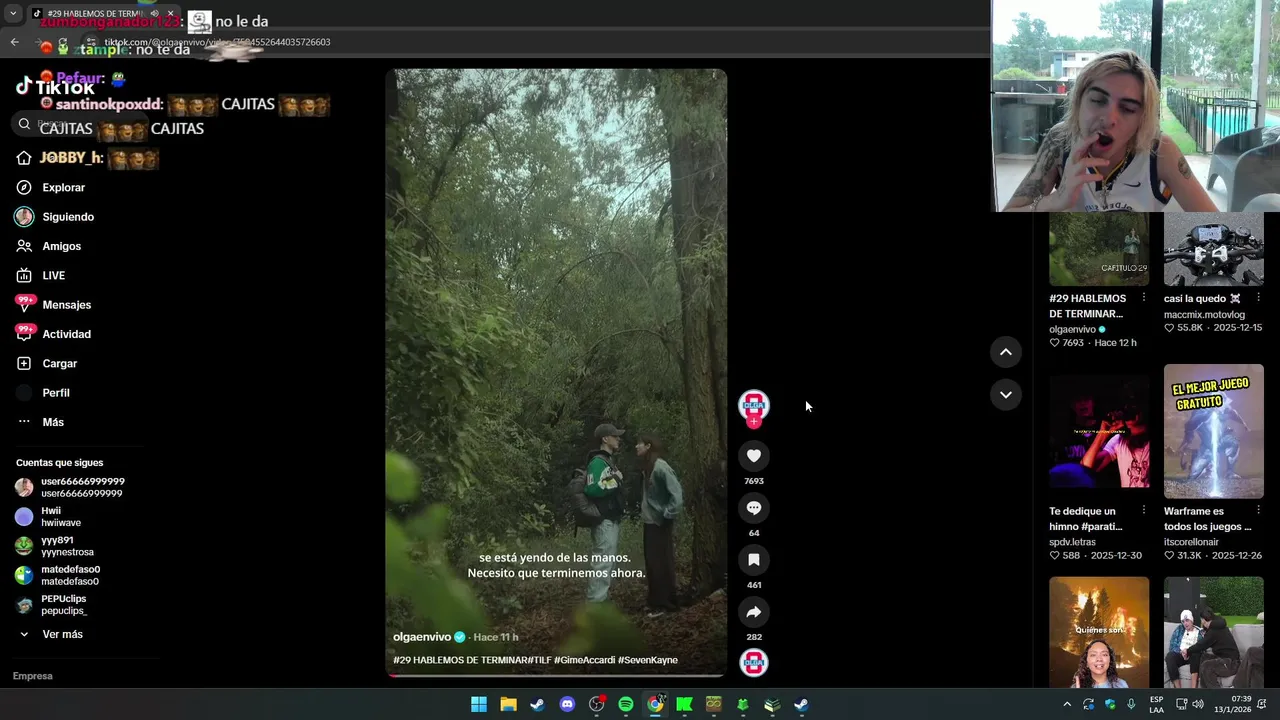Image resolution: width=1280 pixels, height=720 pixels.
Task: Show hidden tray icons with the chevron
Action: [1067, 704]
